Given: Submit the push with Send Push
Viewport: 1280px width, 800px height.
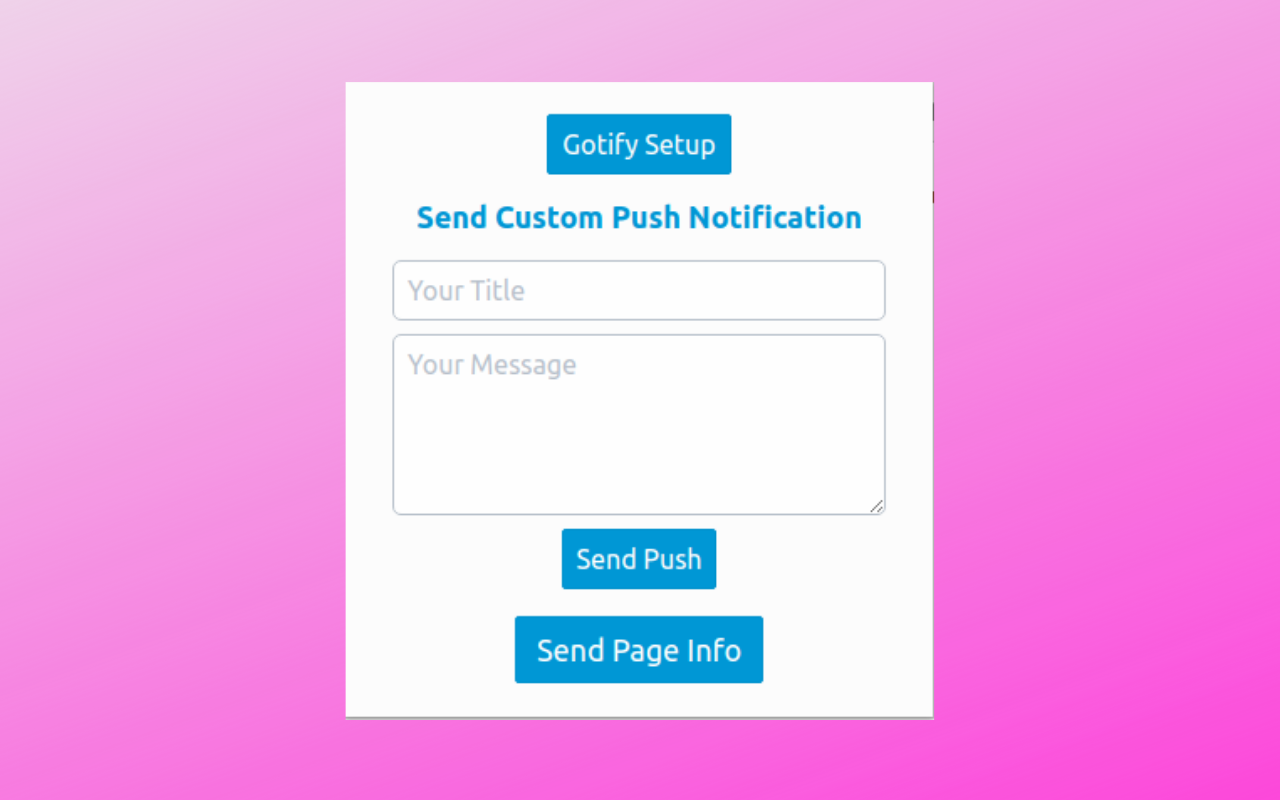Looking at the screenshot, I should pyautogui.click(x=638, y=559).
